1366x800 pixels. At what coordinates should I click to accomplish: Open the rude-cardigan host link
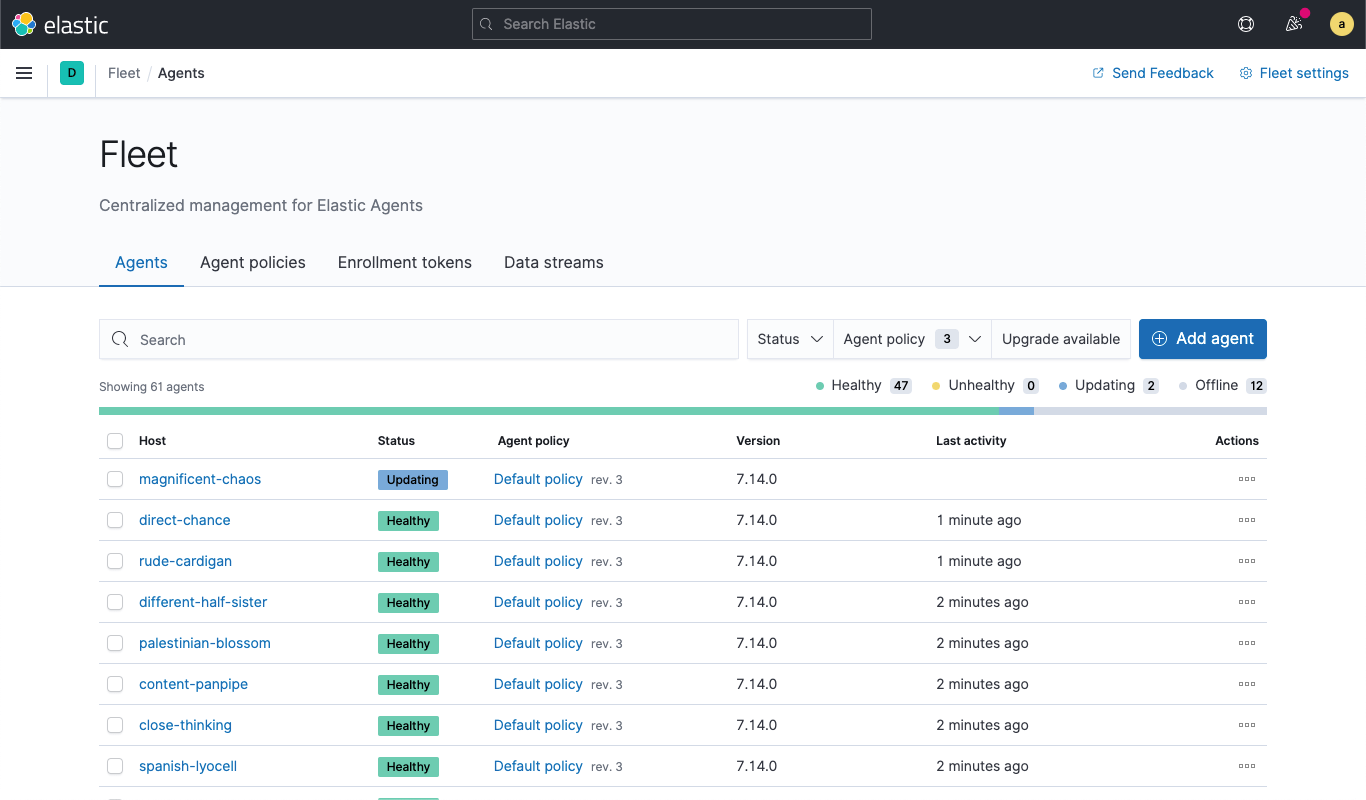pyautogui.click(x=185, y=561)
